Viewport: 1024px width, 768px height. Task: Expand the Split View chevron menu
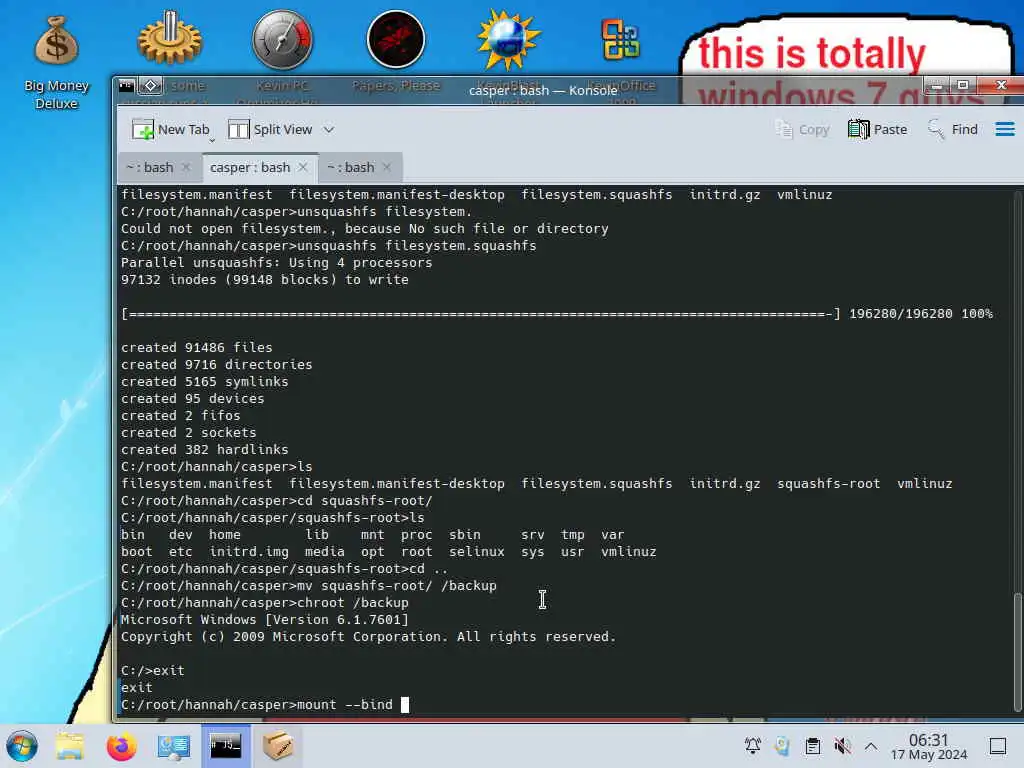(x=328, y=129)
